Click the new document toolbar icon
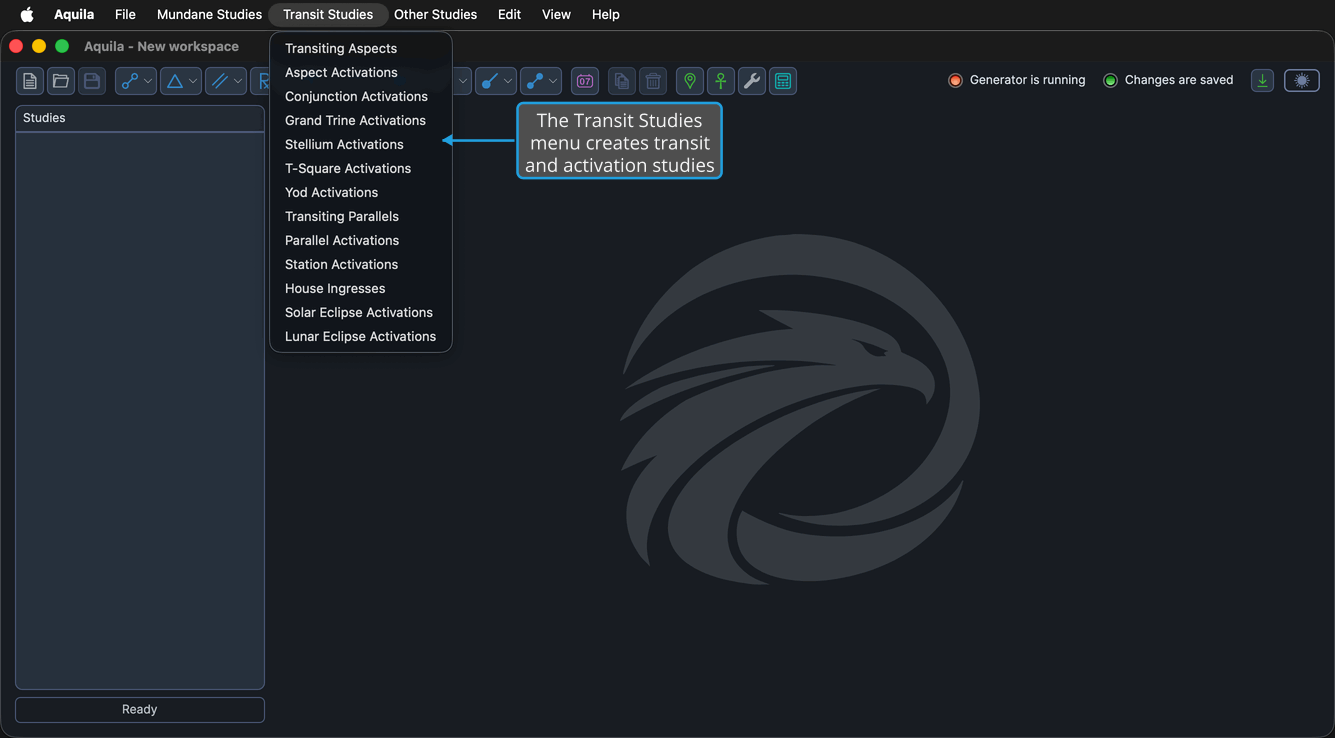 coord(30,81)
